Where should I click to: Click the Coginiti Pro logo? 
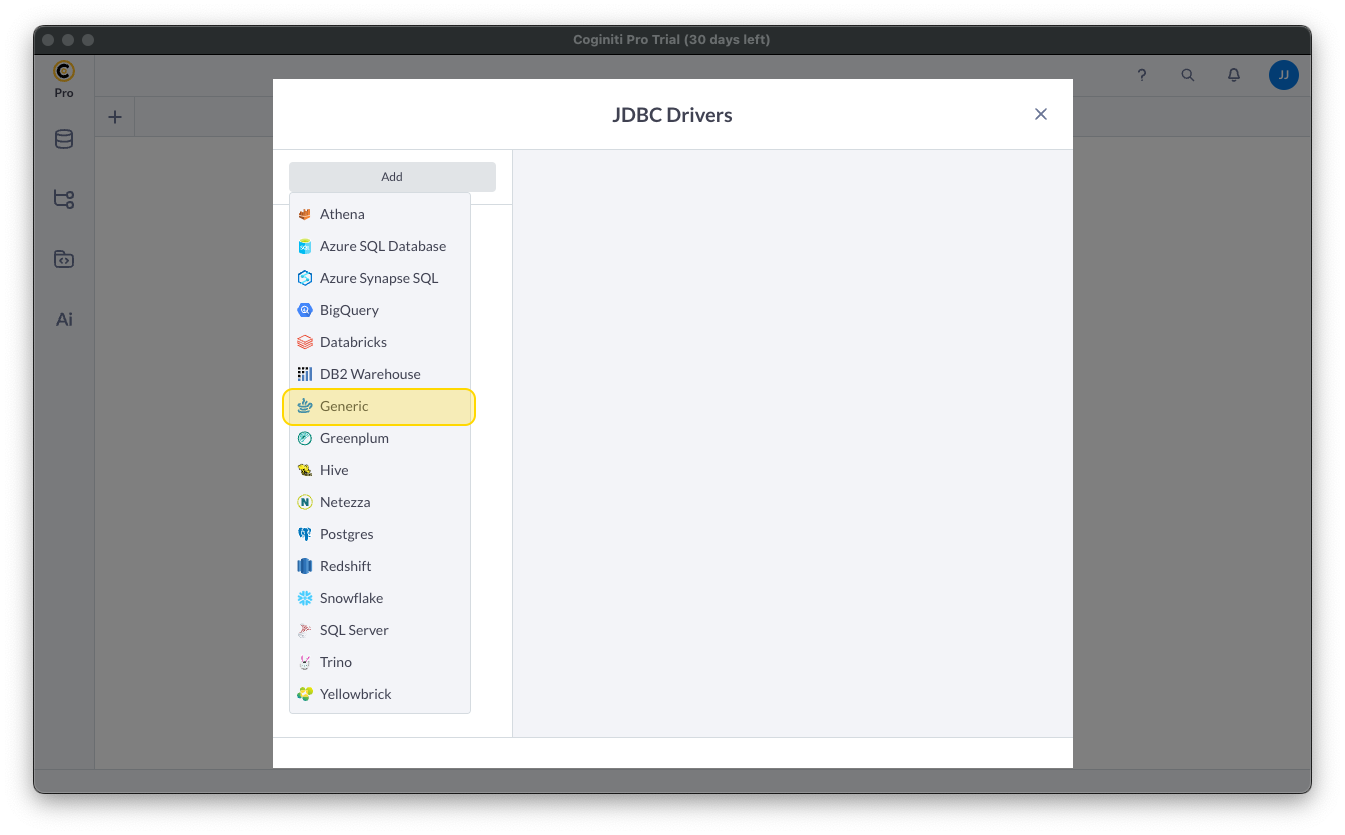[64, 78]
